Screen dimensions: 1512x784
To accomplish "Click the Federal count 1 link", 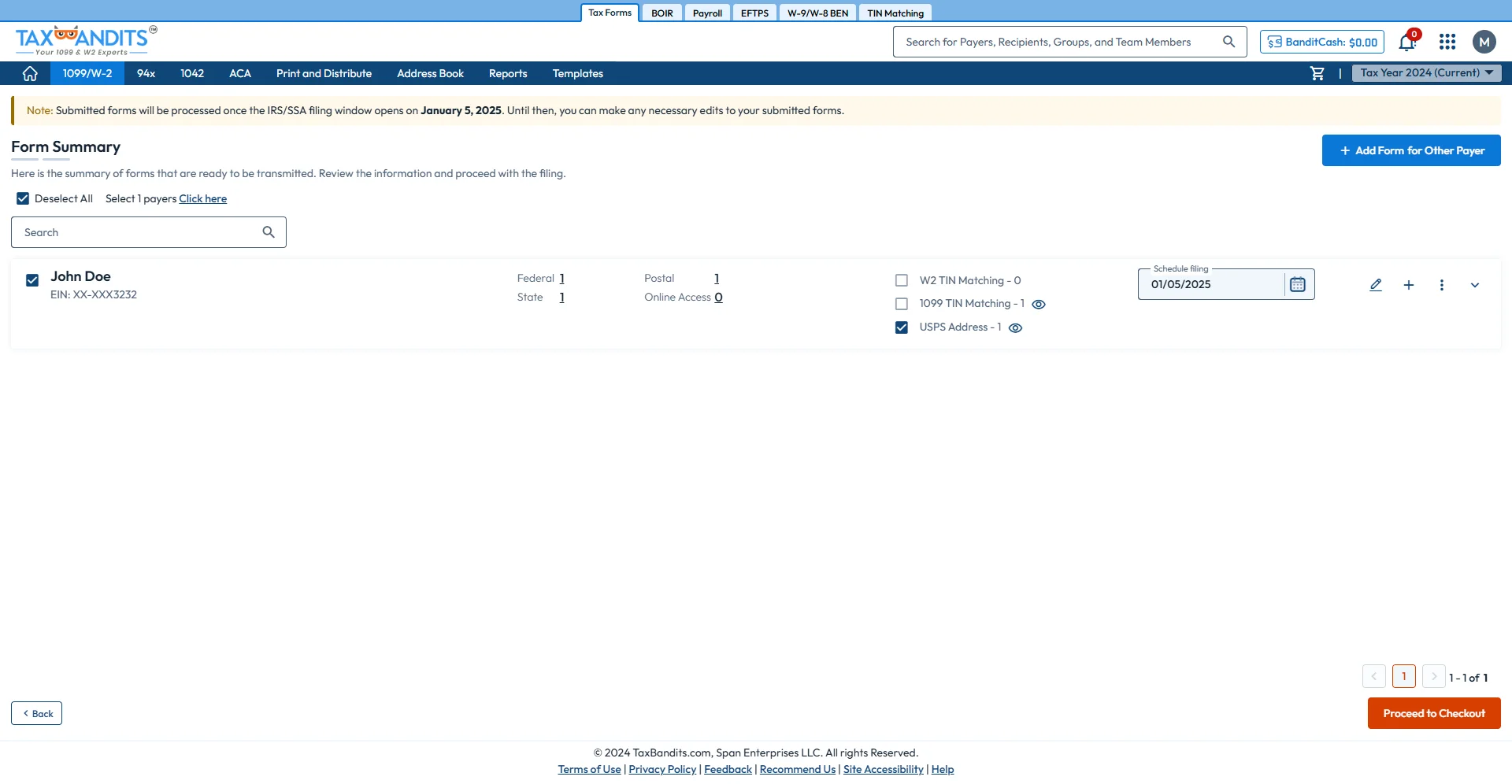I will (x=562, y=278).
